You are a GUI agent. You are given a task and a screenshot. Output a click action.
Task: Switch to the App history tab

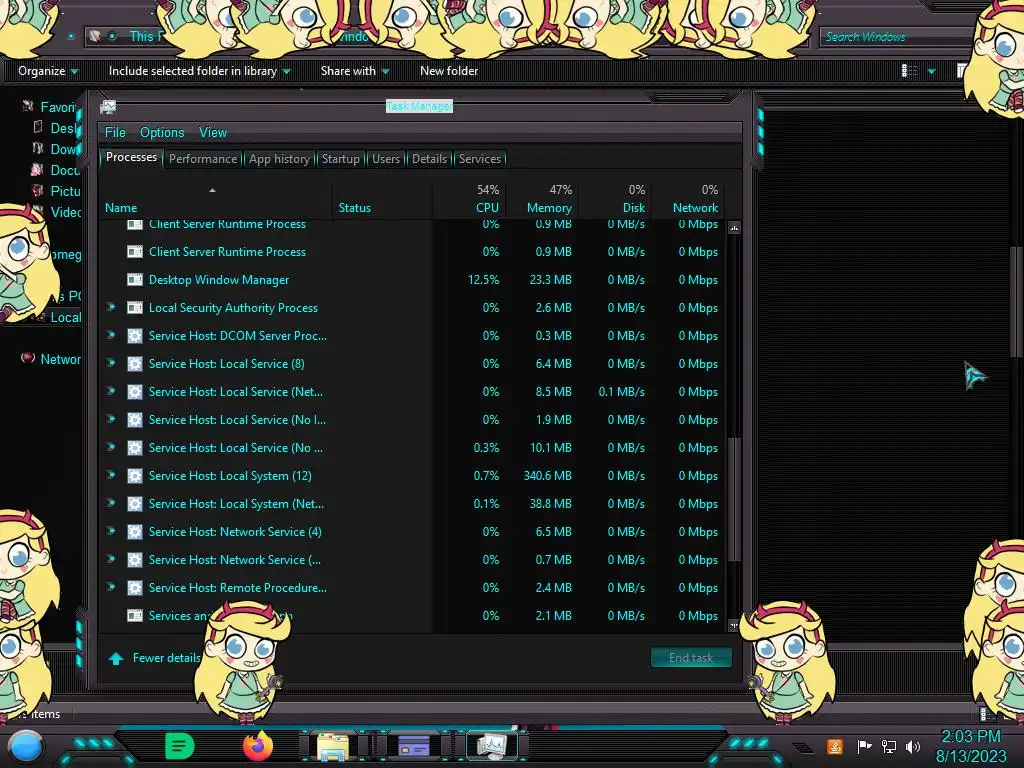[279, 159]
